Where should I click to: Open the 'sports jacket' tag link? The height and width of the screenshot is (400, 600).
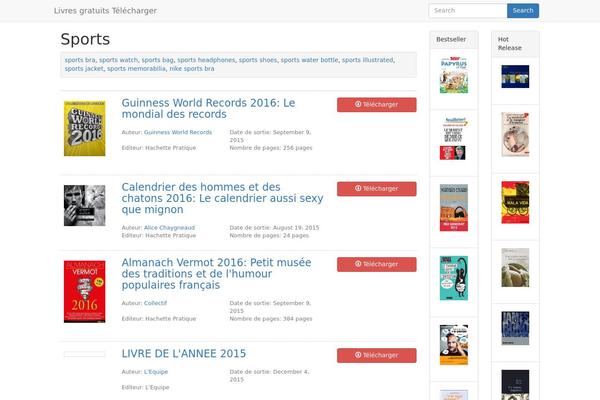pyautogui.click(x=84, y=69)
